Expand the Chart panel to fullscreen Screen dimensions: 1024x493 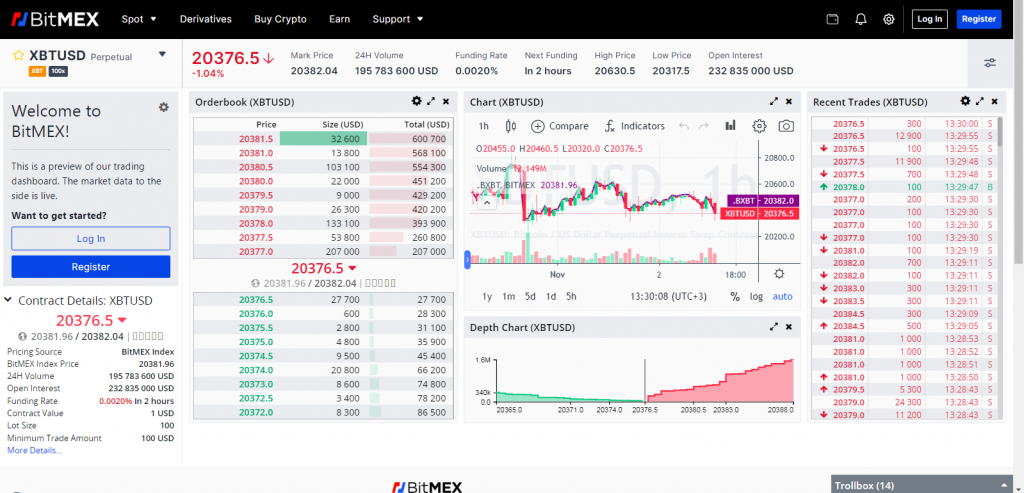774,101
